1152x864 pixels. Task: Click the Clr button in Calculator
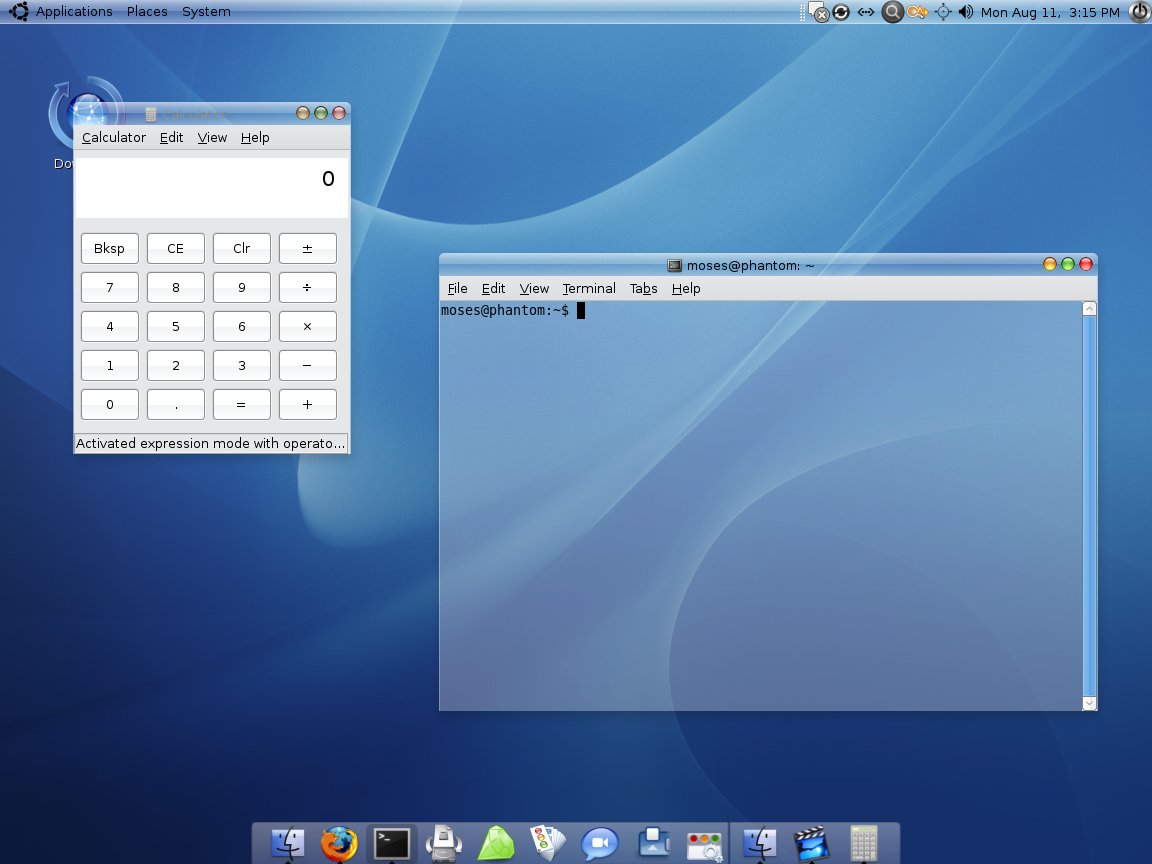[x=242, y=248]
